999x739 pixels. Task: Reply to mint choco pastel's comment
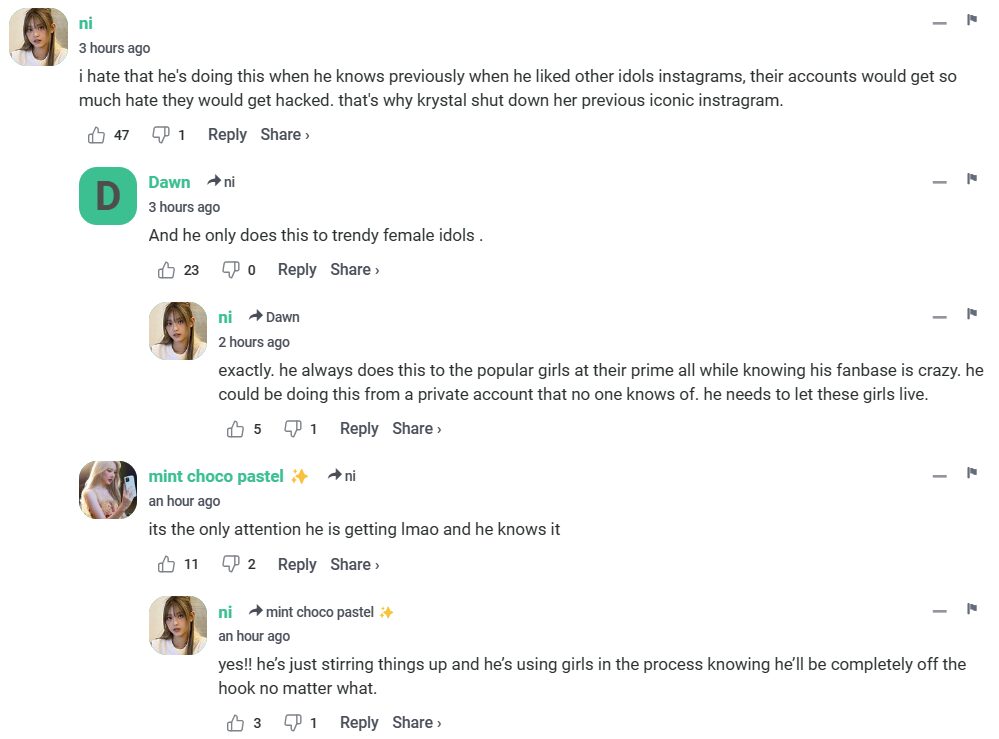click(297, 565)
